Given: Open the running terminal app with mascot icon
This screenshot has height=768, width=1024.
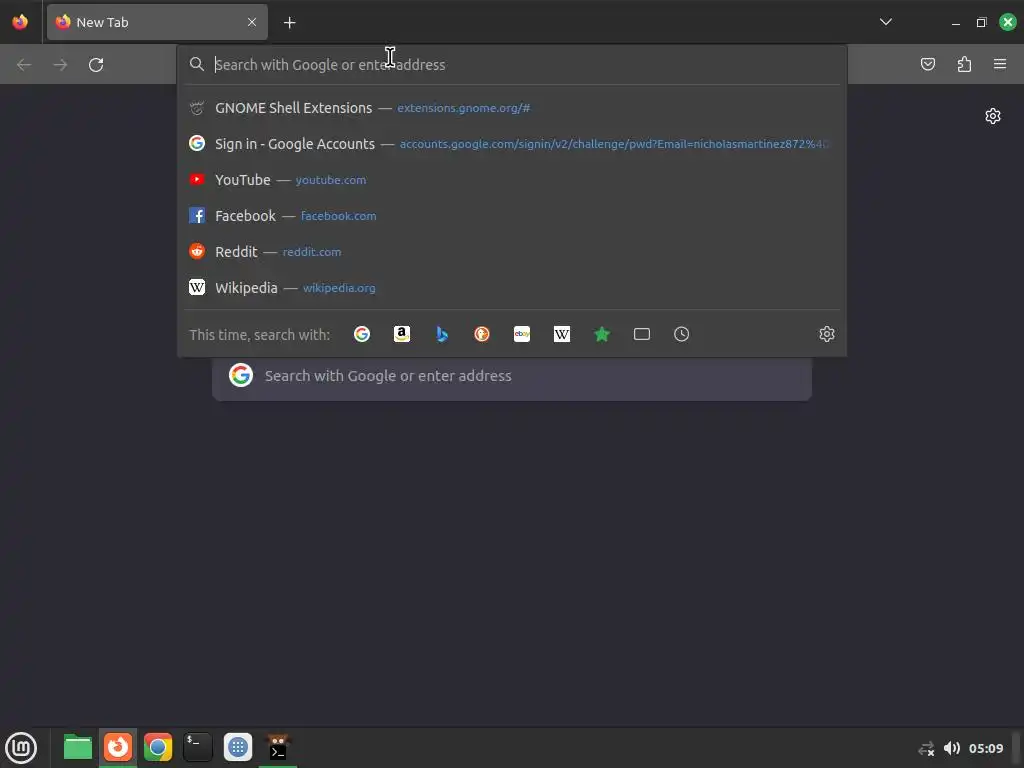Looking at the screenshot, I should pyautogui.click(x=278, y=748).
